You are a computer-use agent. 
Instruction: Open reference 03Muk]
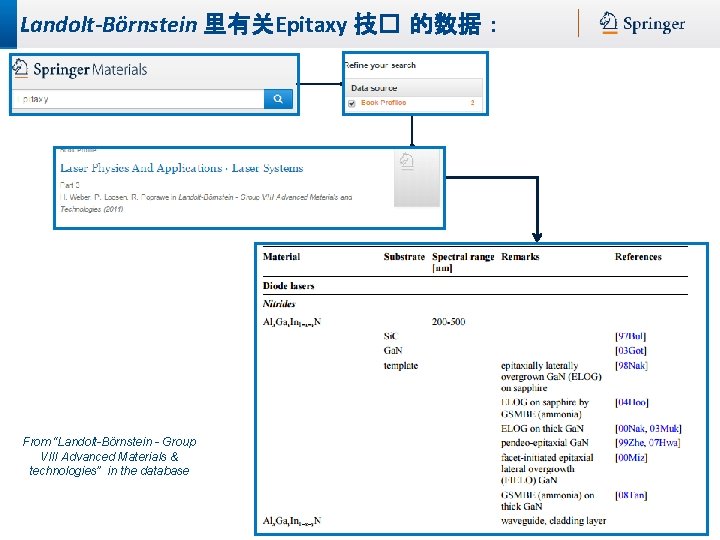tap(665, 428)
